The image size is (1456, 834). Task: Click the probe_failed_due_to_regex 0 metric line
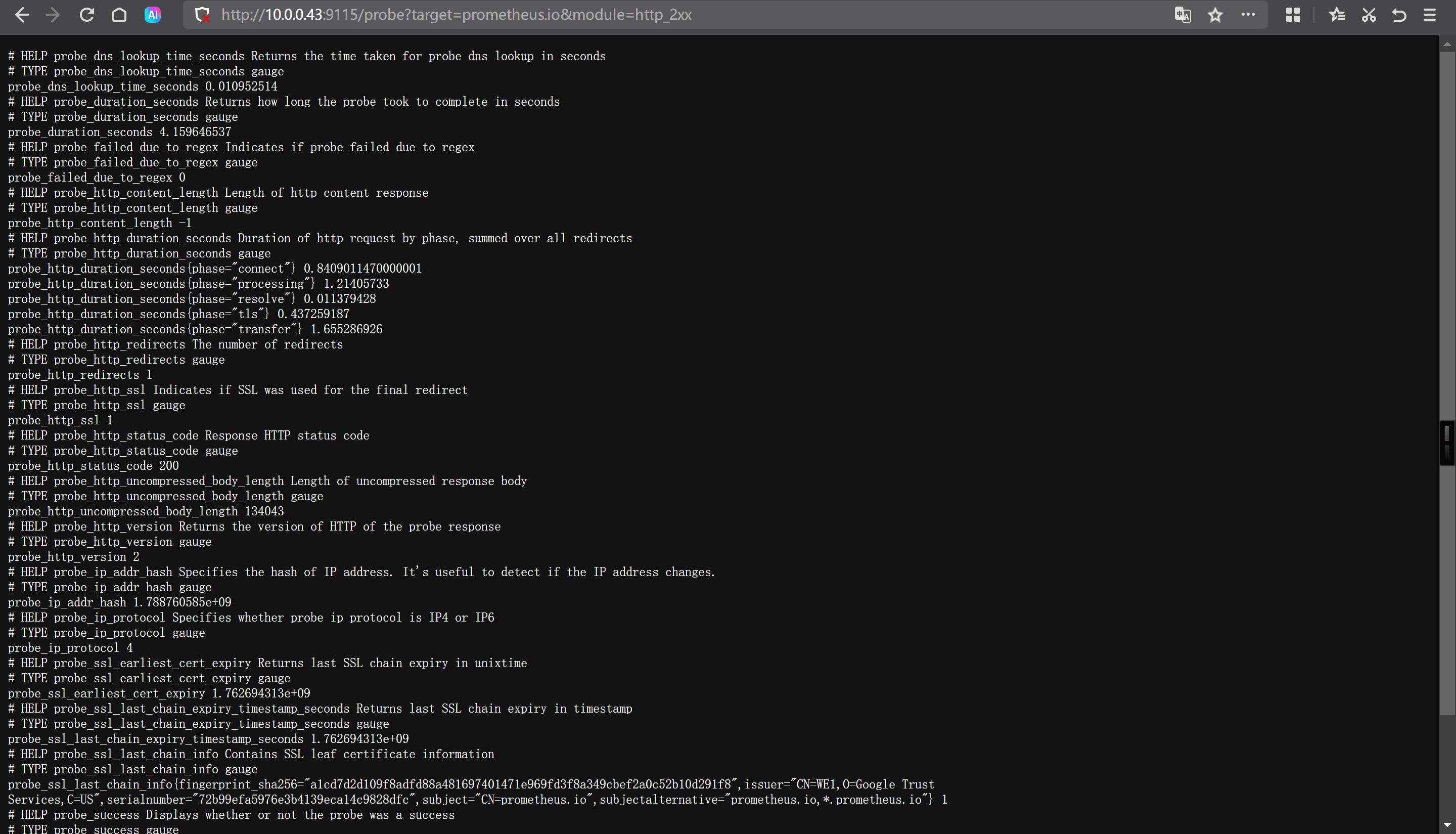click(x=97, y=178)
